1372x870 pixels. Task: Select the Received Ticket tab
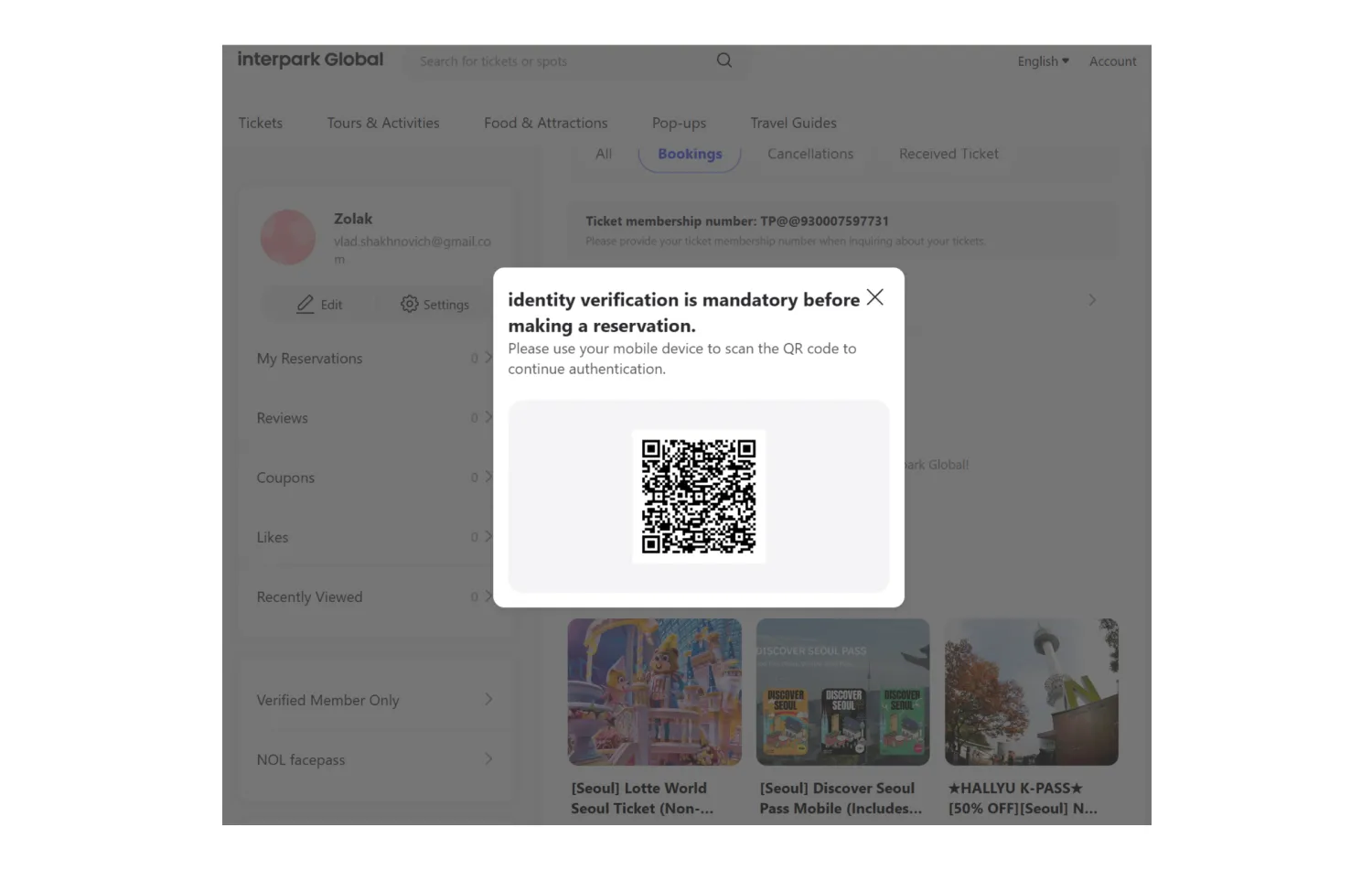948,154
